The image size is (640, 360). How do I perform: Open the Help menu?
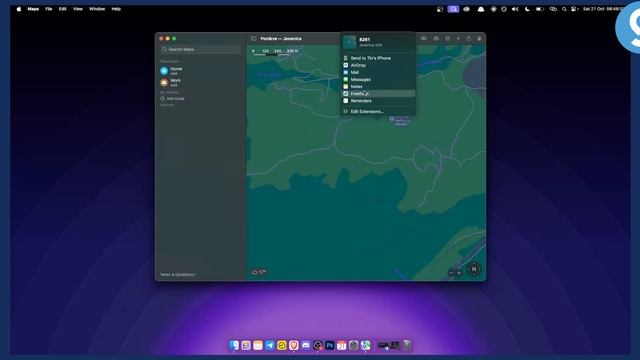pos(116,9)
